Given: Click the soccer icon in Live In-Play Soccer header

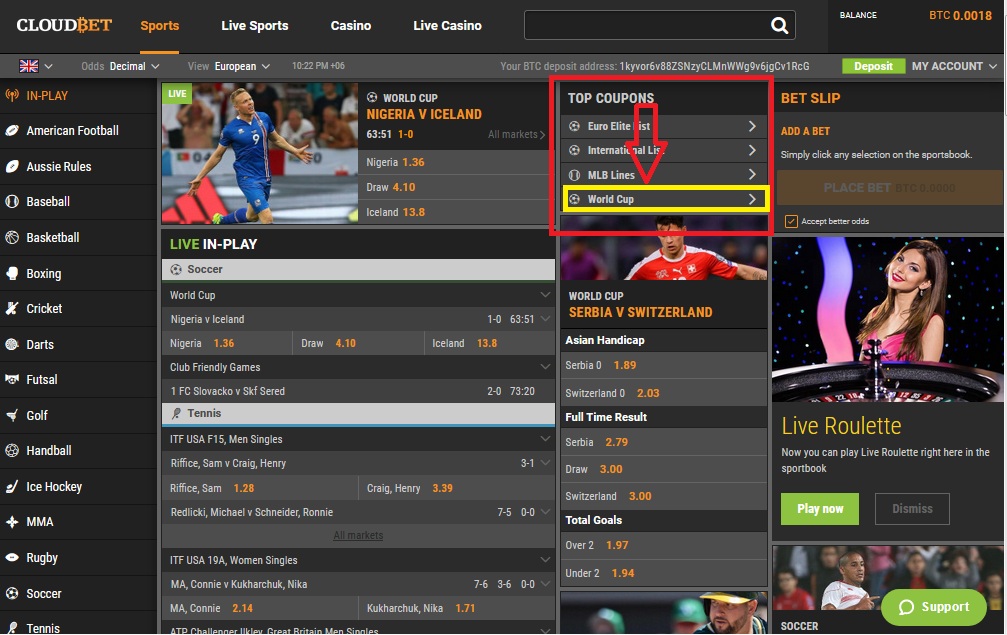Looking at the screenshot, I should point(176,270).
